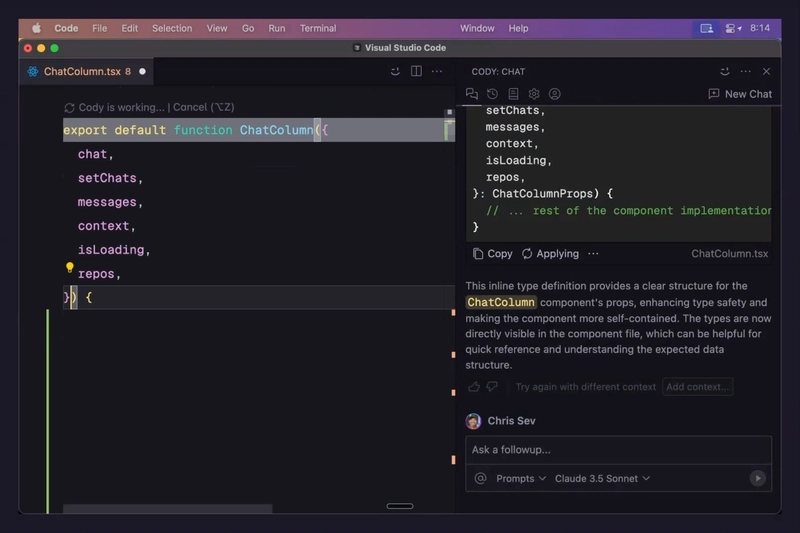
Task: Switch to the ChatColumn.tsx editor tab
Action: point(81,72)
